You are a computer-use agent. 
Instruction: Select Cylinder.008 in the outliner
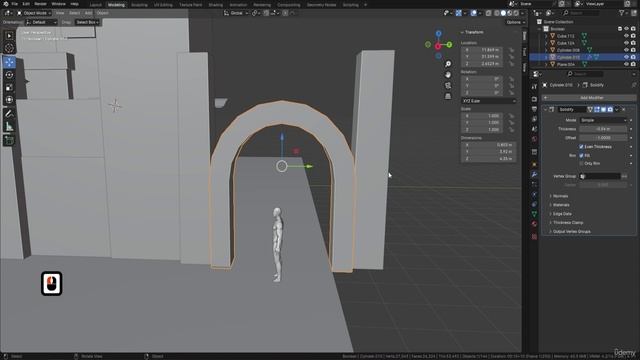click(x=568, y=50)
